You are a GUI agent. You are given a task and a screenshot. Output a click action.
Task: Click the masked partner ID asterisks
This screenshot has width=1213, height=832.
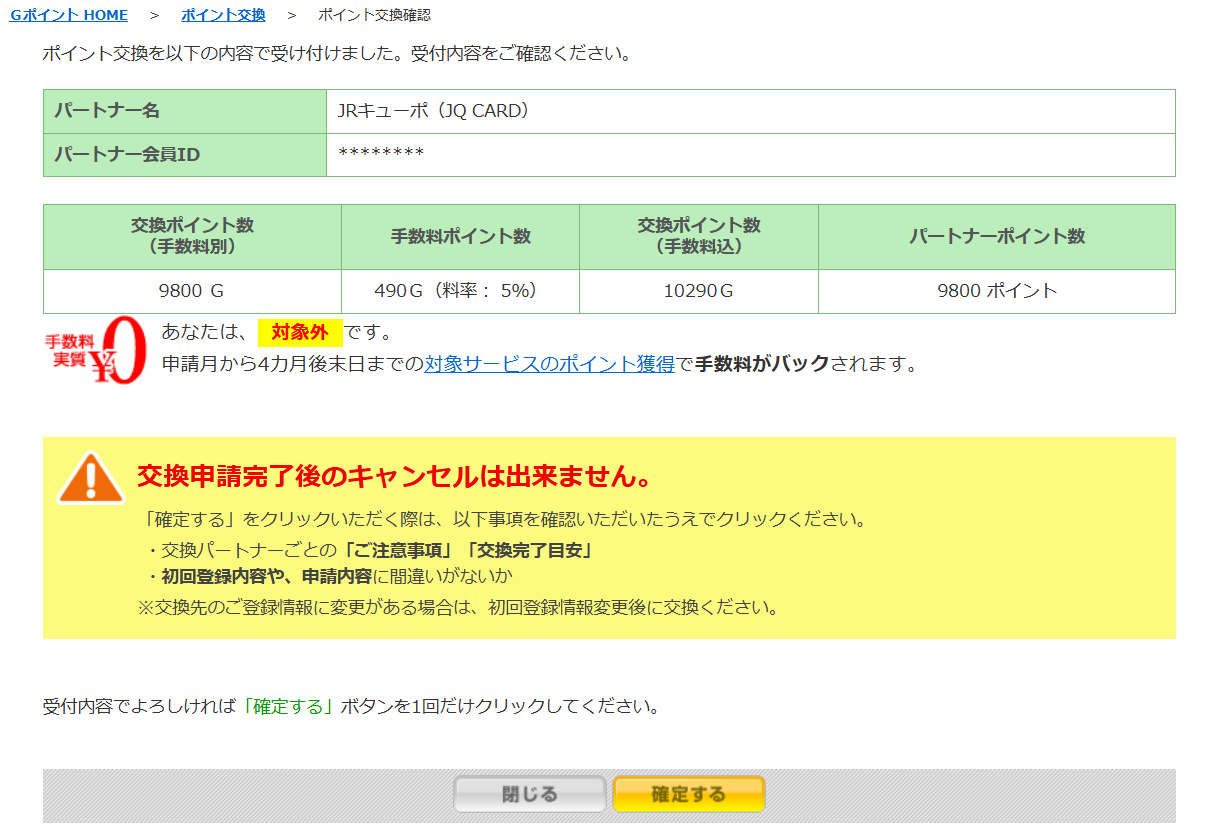(381, 154)
